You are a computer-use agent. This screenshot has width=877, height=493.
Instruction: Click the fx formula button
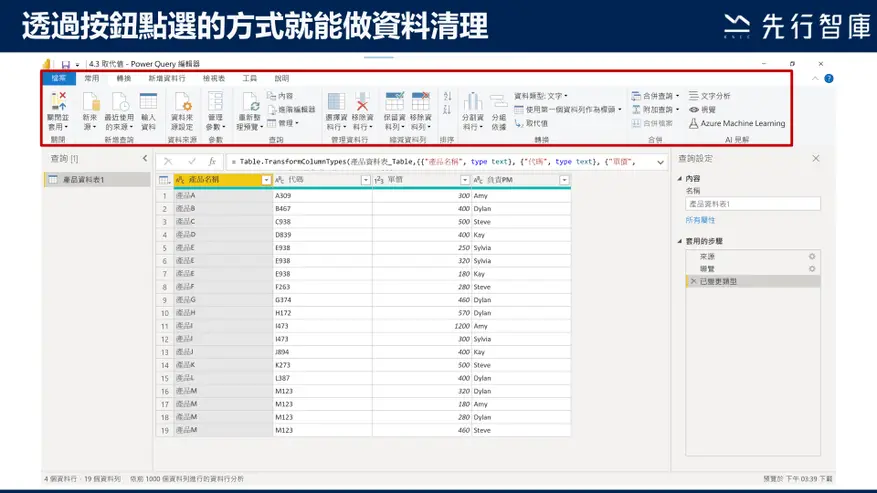(x=212, y=161)
